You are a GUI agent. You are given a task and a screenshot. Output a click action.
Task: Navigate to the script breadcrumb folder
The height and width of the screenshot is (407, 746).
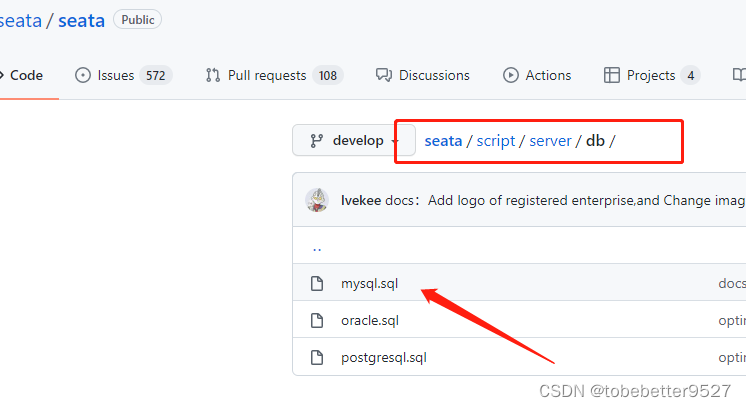496,141
